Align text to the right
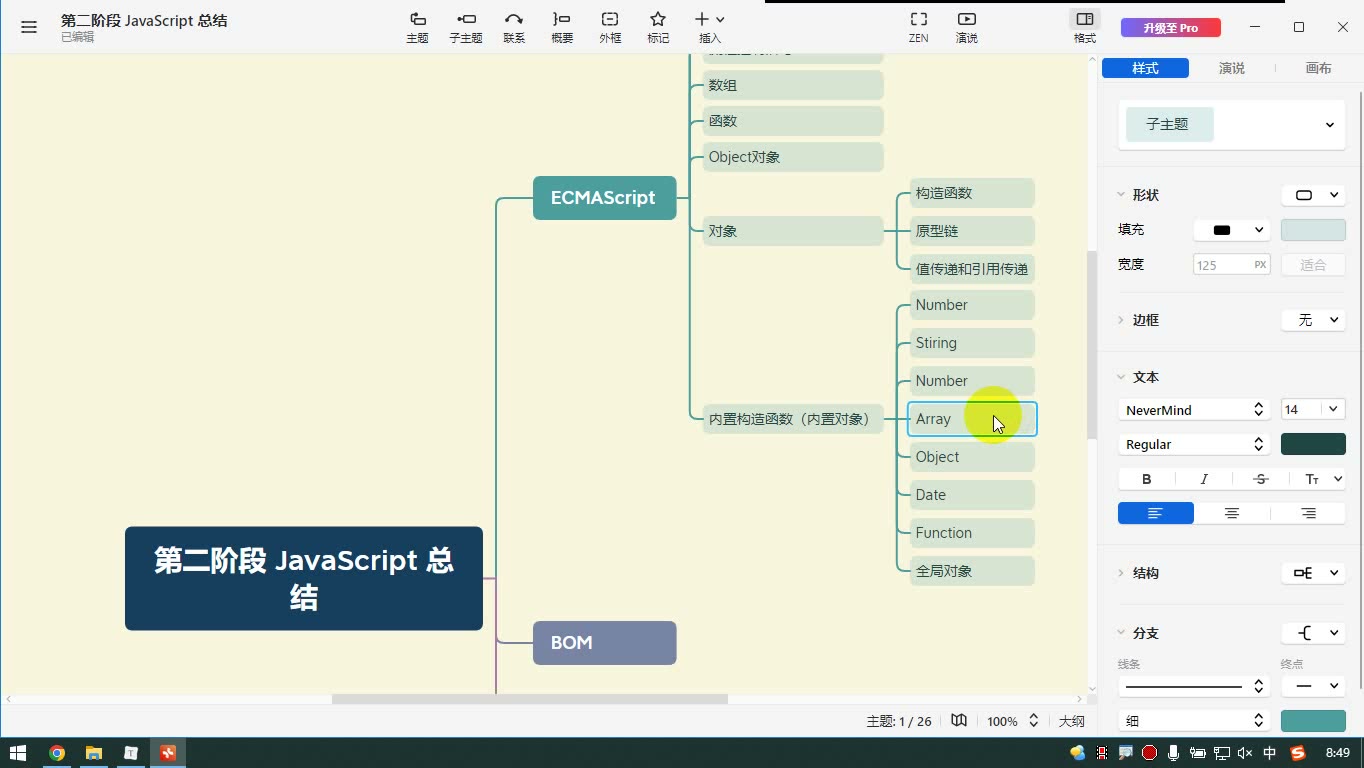The width and height of the screenshot is (1364, 768). 1308,513
